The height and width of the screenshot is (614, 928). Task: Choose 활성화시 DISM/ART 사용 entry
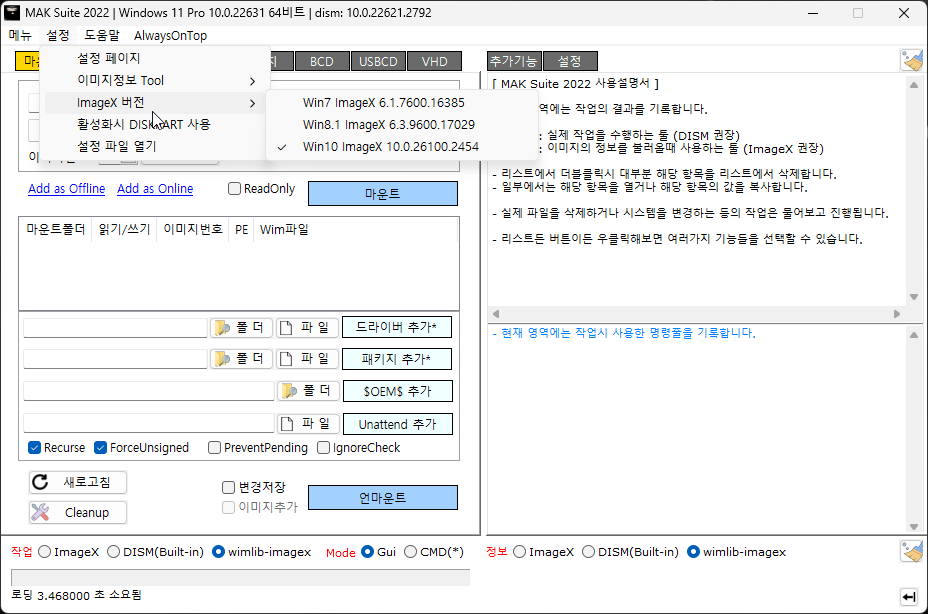(155, 124)
